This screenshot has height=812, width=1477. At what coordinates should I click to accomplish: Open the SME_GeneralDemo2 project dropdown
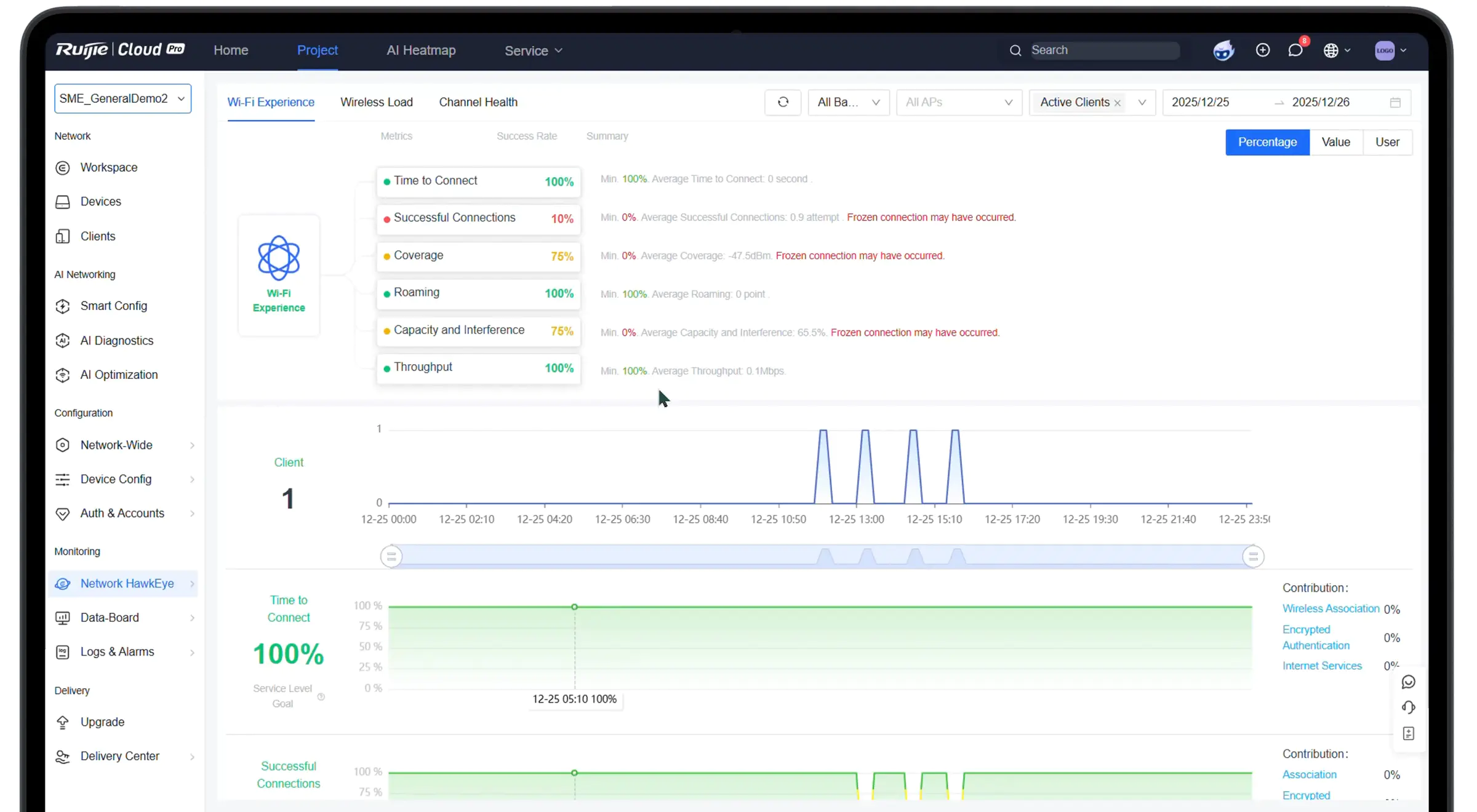(x=122, y=98)
